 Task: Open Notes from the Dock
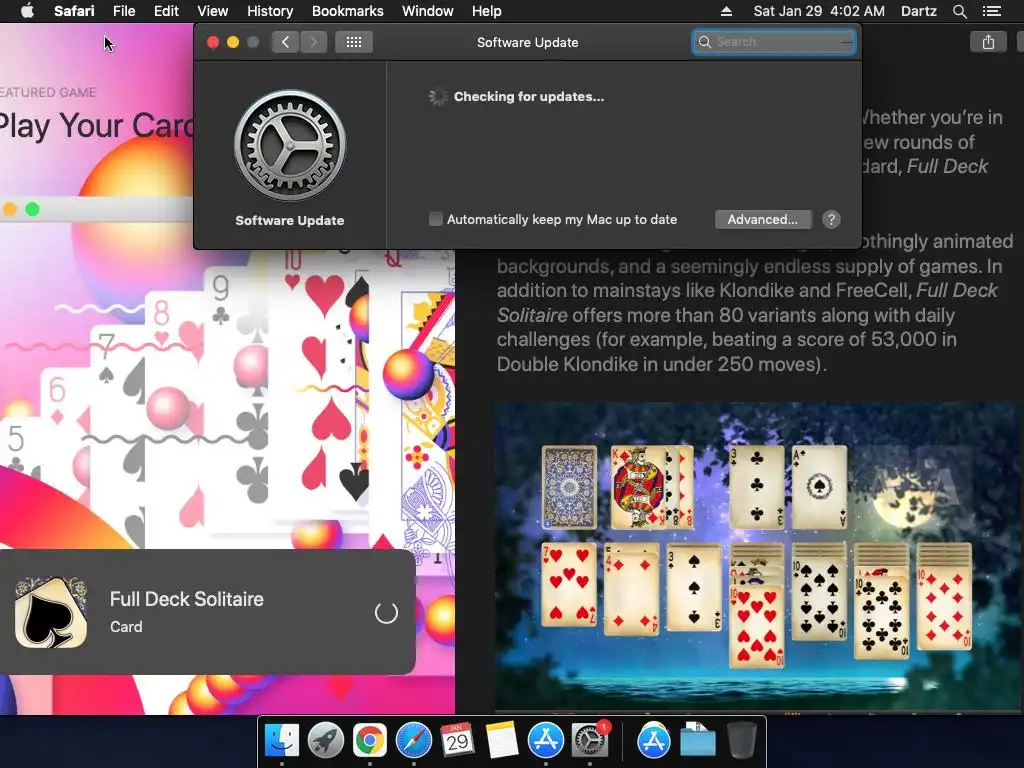click(502, 741)
